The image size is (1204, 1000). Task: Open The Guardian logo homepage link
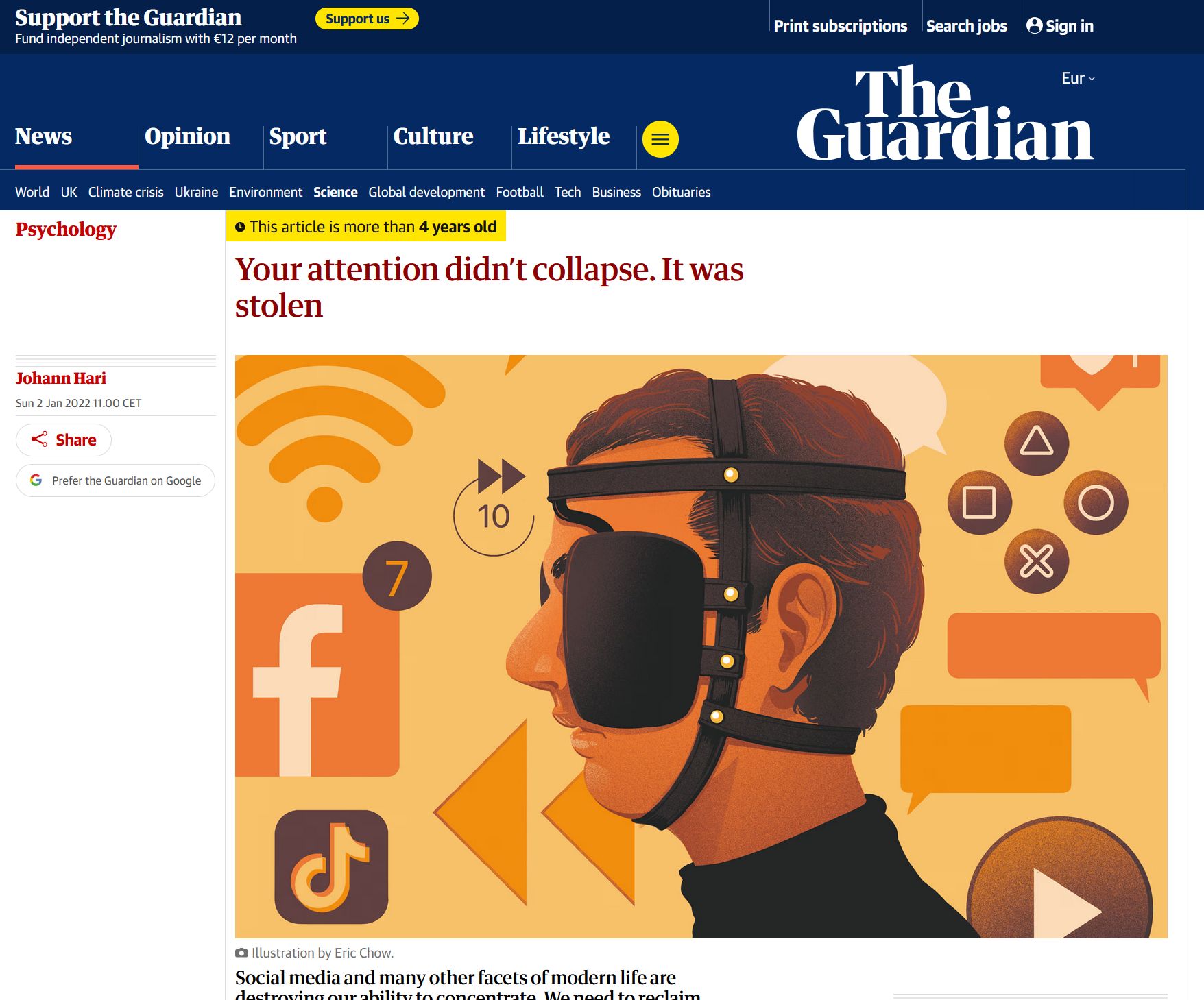pyautogui.click(x=945, y=114)
